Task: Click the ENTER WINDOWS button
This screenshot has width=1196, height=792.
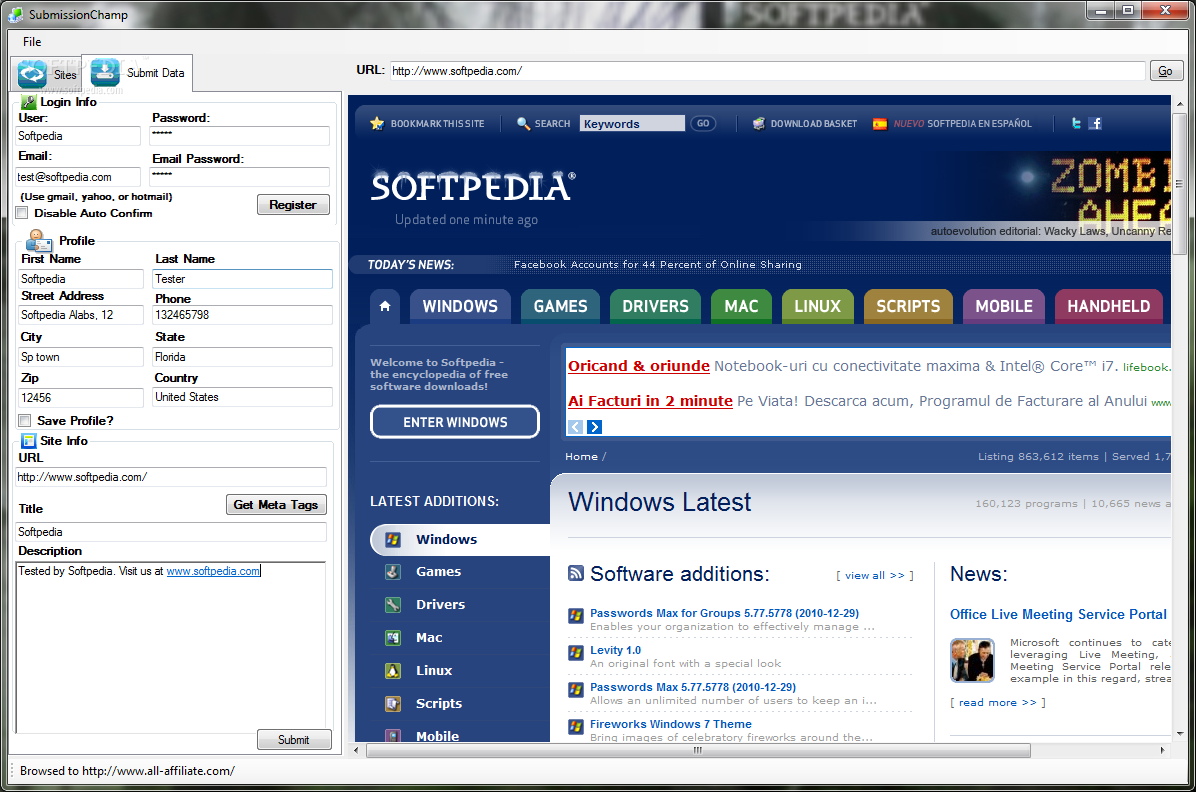Action: pyautogui.click(x=455, y=422)
